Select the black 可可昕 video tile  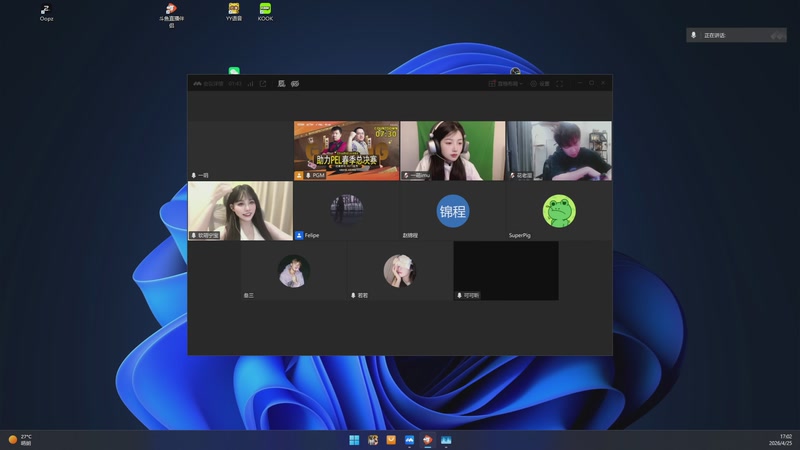[506, 271]
